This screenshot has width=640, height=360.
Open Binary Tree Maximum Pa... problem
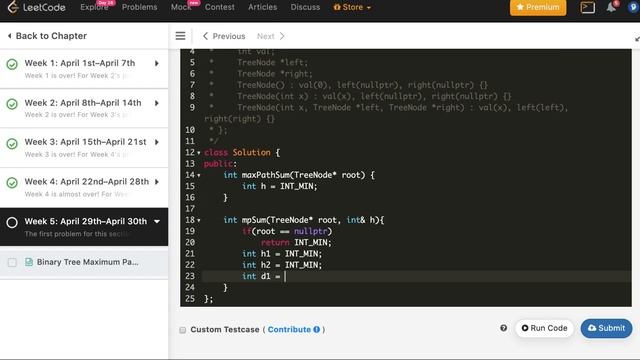tap(87, 262)
